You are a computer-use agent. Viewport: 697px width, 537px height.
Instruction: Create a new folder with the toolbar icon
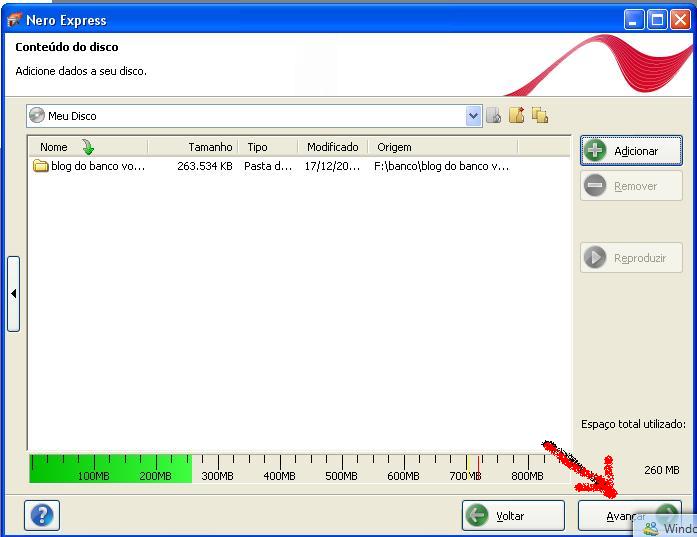point(517,115)
